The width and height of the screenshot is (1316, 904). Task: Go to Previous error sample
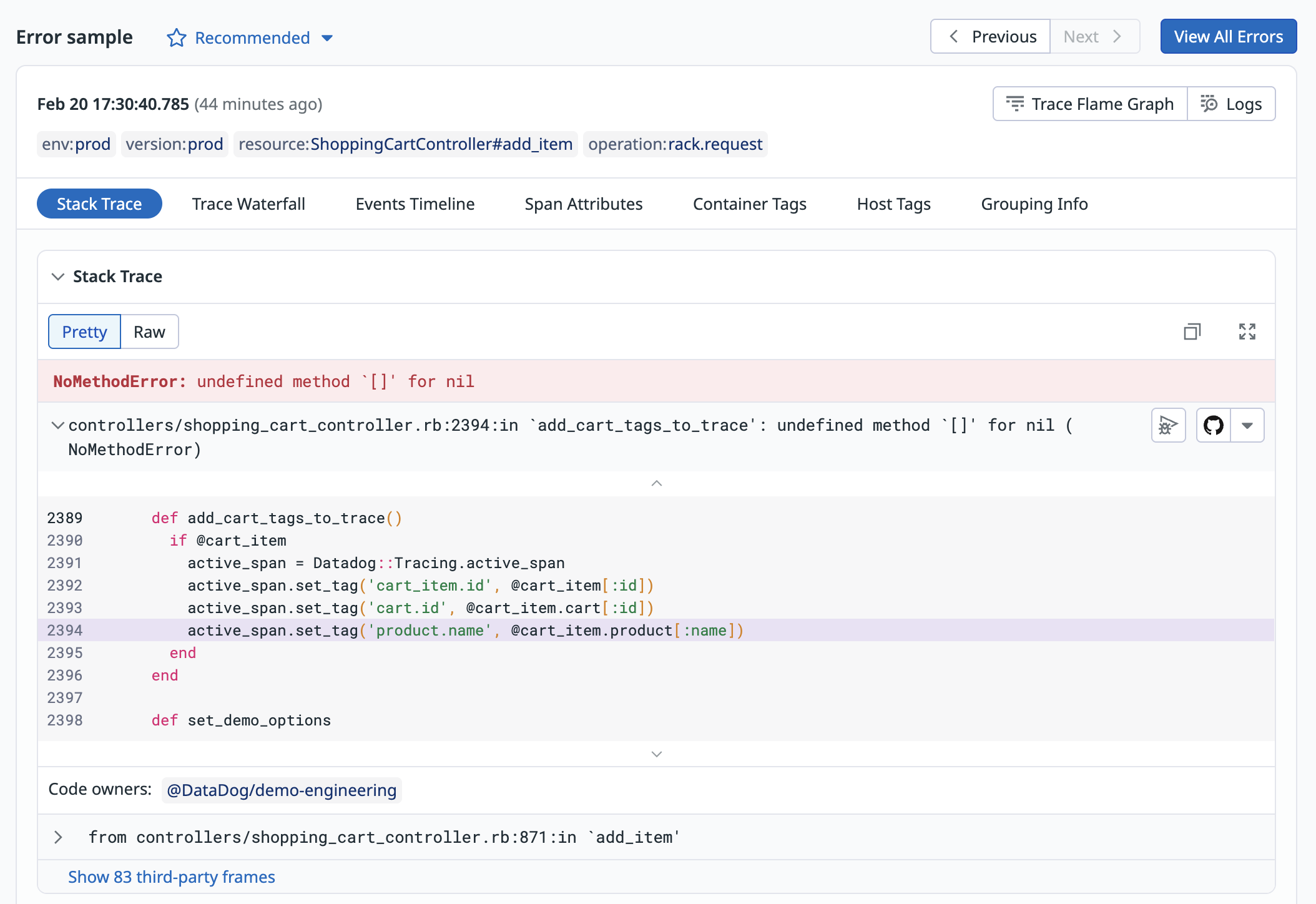[x=991, y=37]
